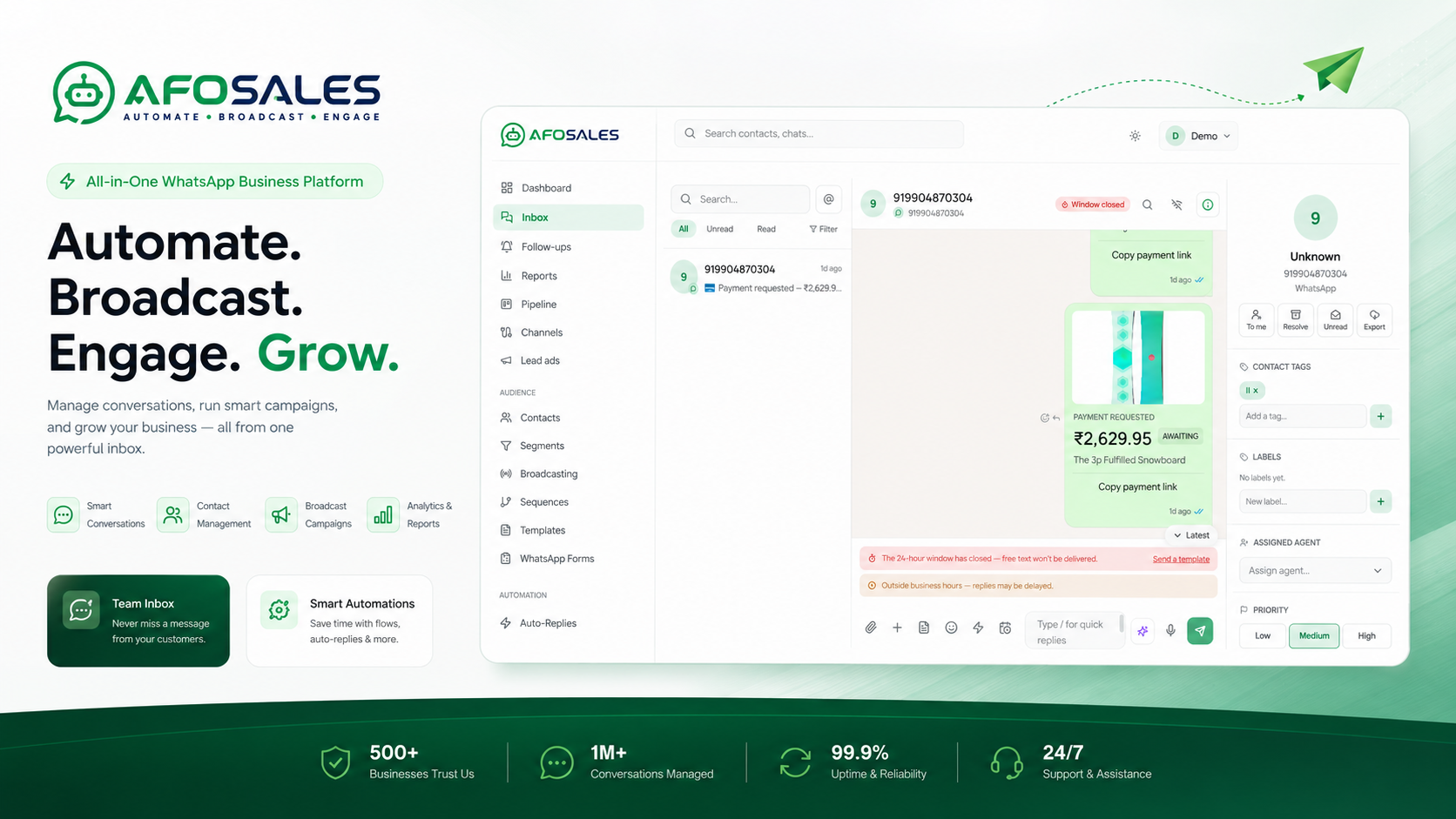Click the reply arrow beside payment message
1456x819 pixels.
click(1056, 418)
